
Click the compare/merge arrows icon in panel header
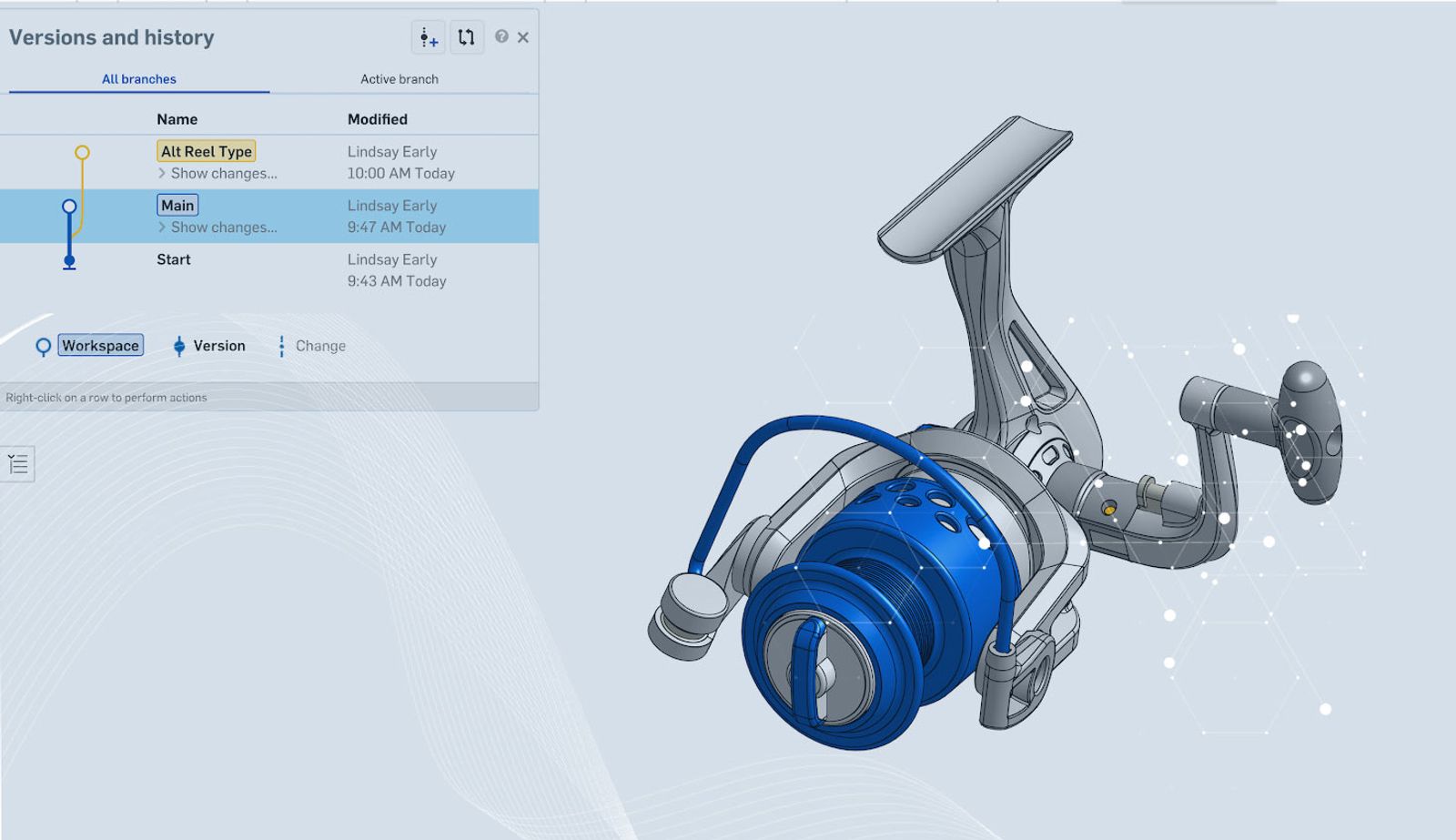[x=466, y=37]
